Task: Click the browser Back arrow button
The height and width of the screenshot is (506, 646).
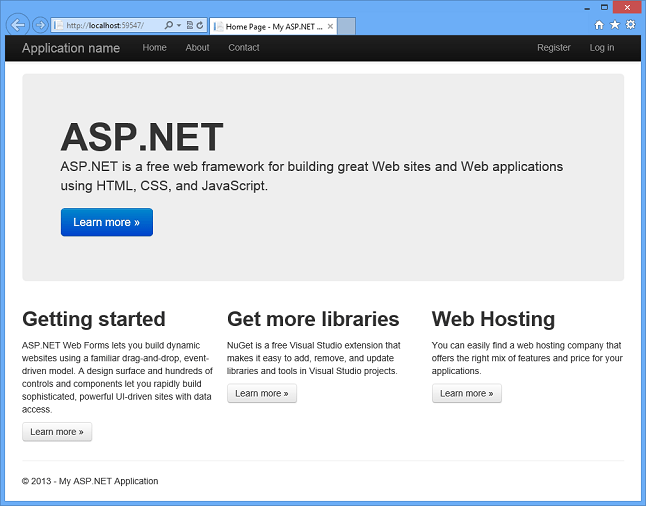Action: tap(17, 24)
